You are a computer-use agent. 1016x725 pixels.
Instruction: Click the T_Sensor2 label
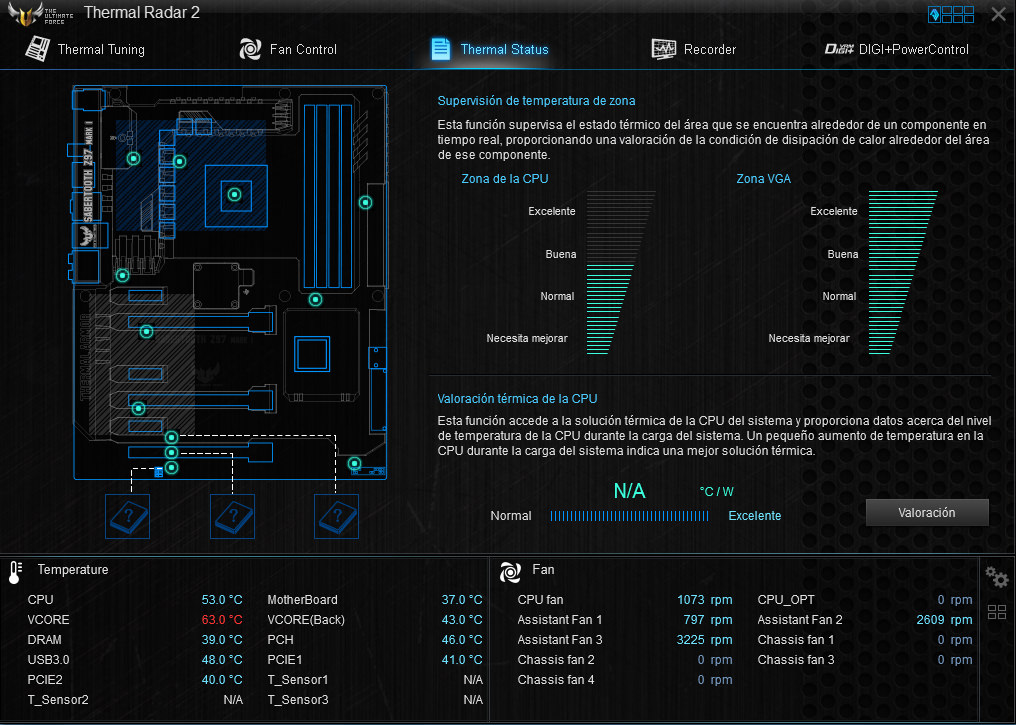tap(58, 700)
